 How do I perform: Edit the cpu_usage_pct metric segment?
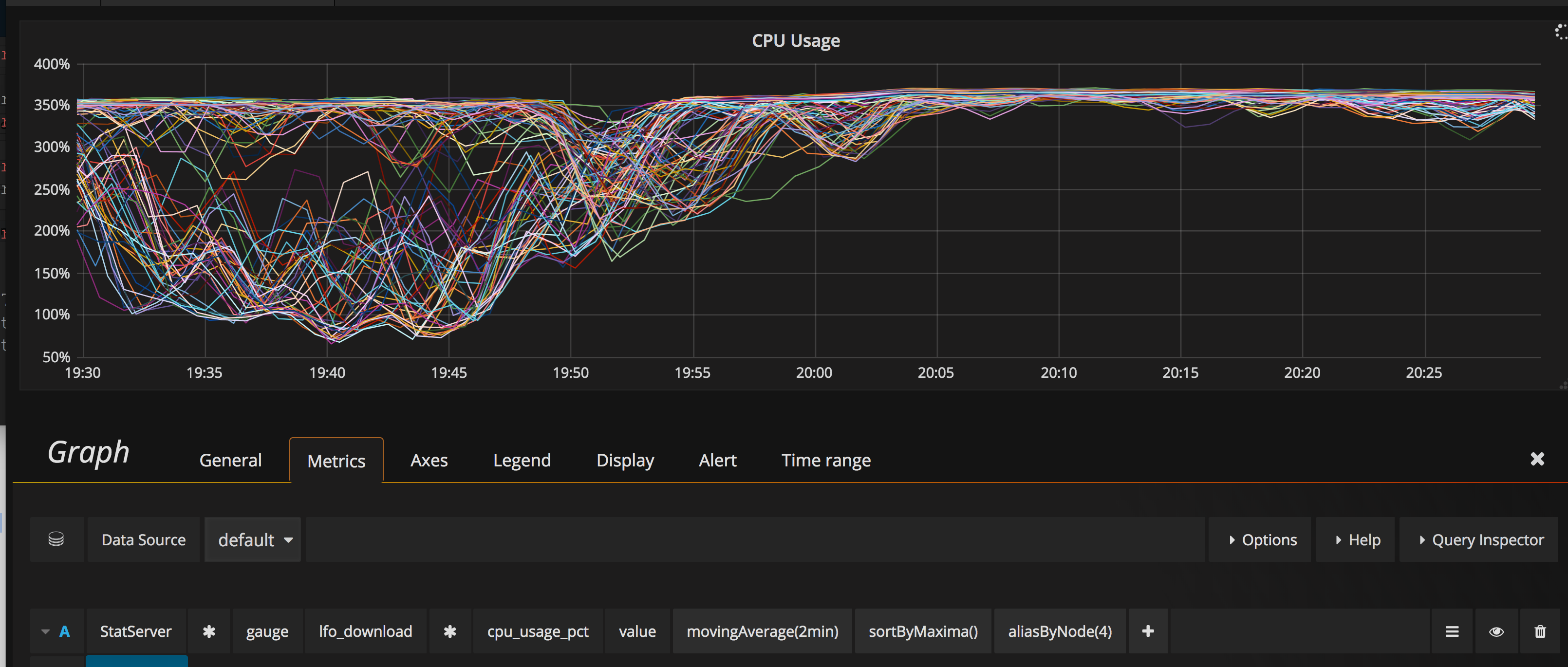point(538,631)
